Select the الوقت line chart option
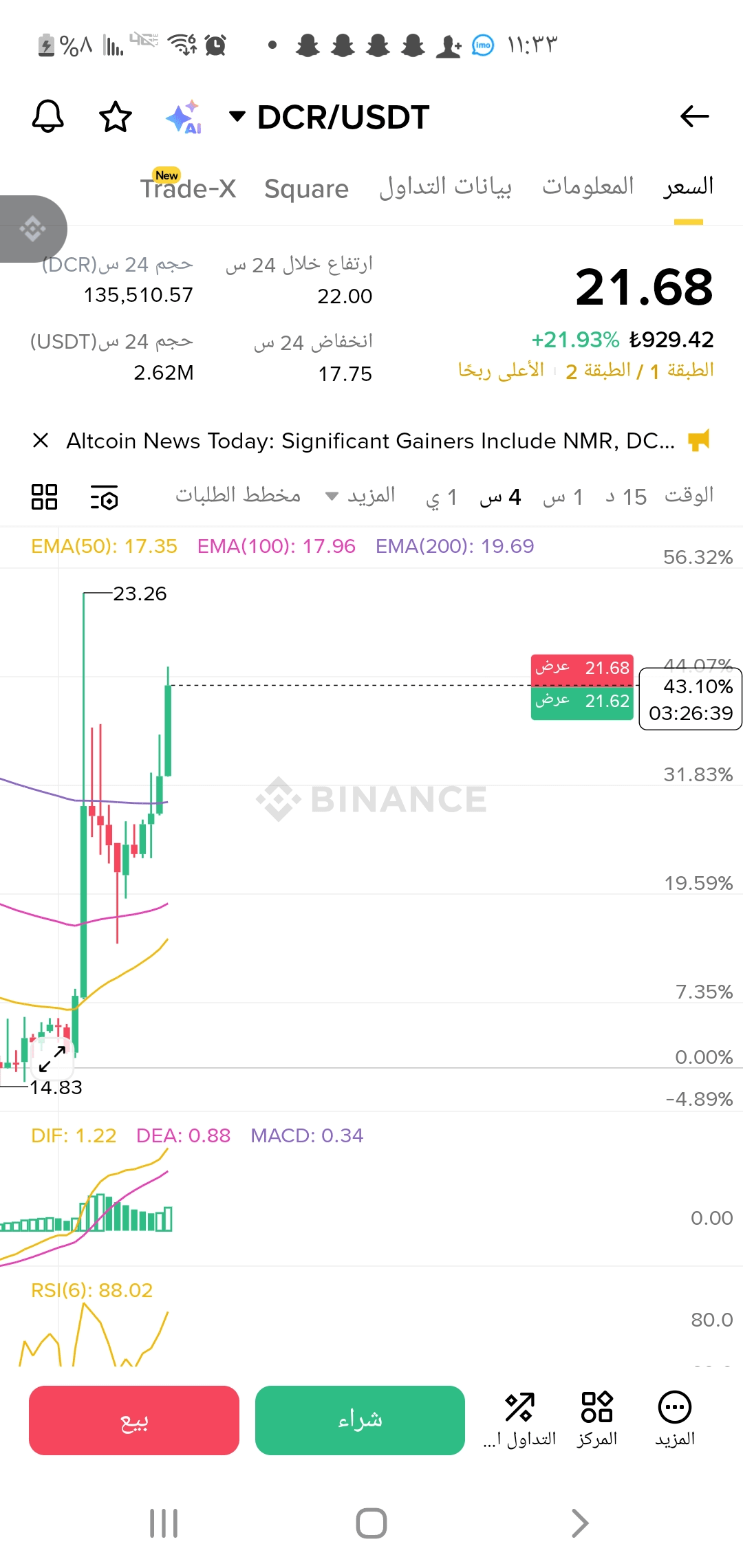Screen dimensions: 743x1568 pyautogui.click(x=689, y=496)
